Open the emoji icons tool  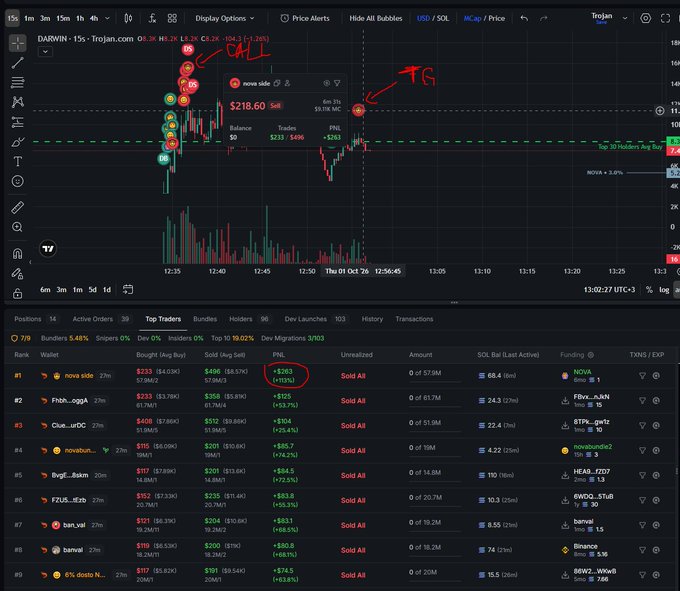pos(18,181)
